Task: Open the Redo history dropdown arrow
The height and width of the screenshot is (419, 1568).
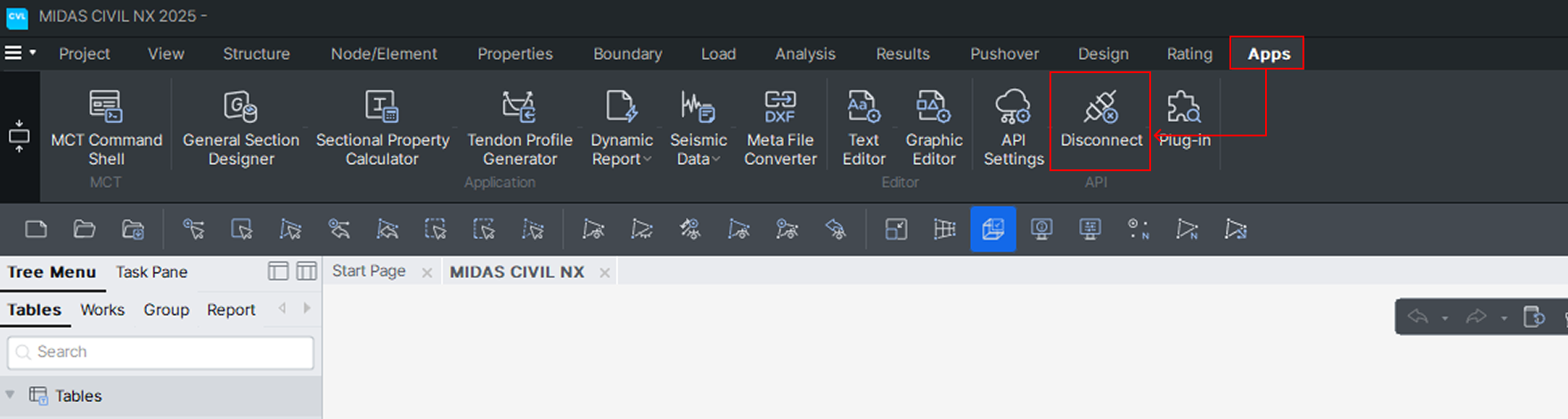Action: 1504,317
